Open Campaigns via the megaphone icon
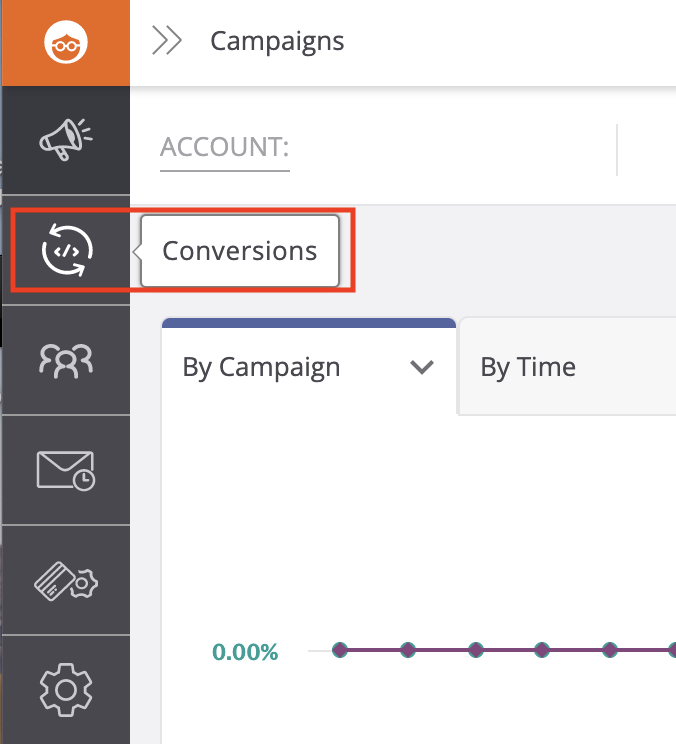Screen dimensions: 676x744 66,140
